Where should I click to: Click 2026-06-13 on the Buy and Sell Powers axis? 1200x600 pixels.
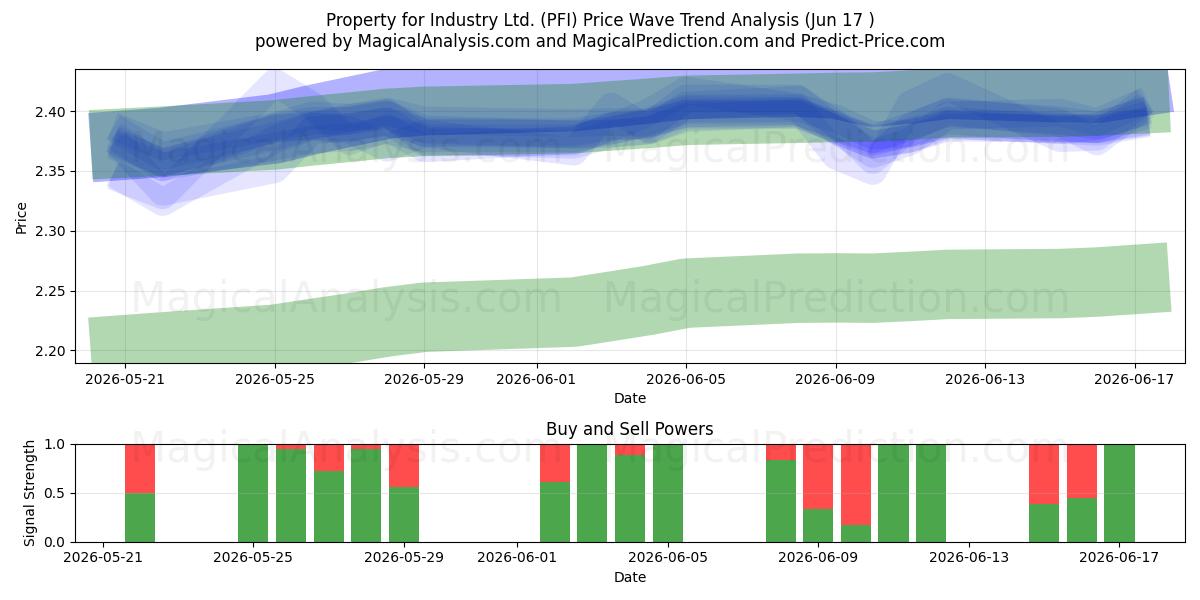tap(969, 559)
